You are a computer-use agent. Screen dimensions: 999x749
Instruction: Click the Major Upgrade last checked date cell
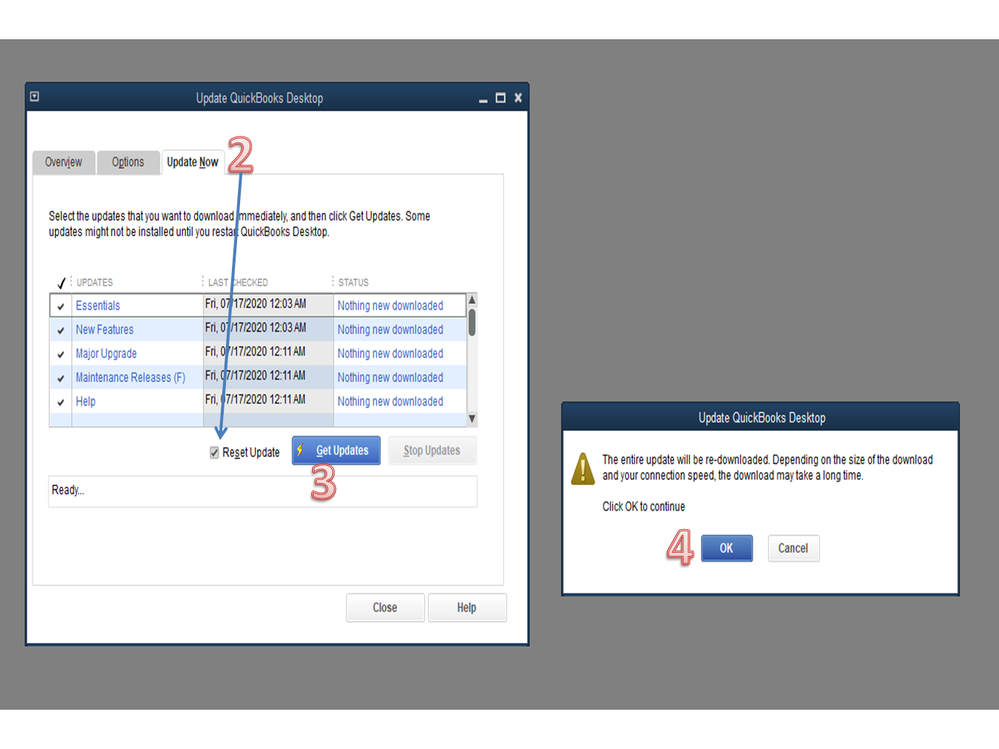coord(268,353)
